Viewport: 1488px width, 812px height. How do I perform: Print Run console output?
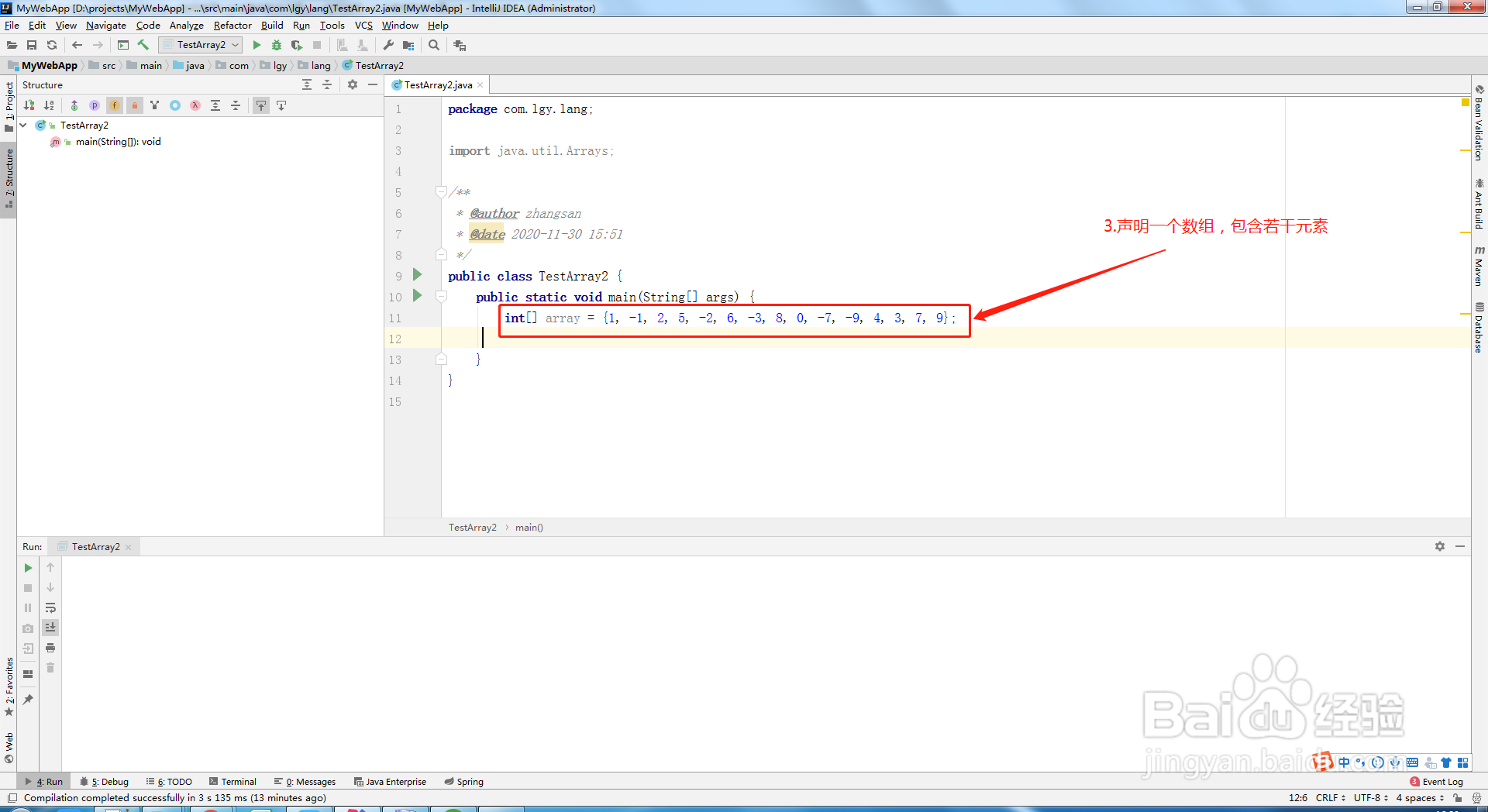click(x=50, y=648)
